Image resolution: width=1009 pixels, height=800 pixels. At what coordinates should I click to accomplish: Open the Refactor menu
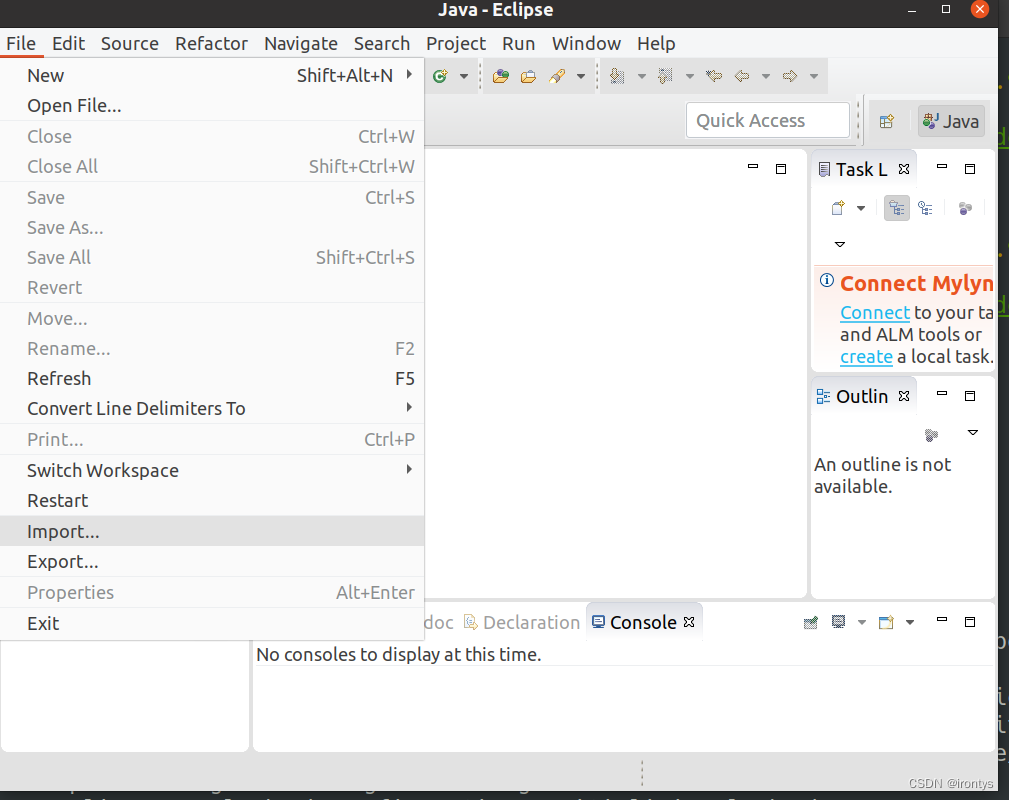pyautogui.click(x=211, y=44)
